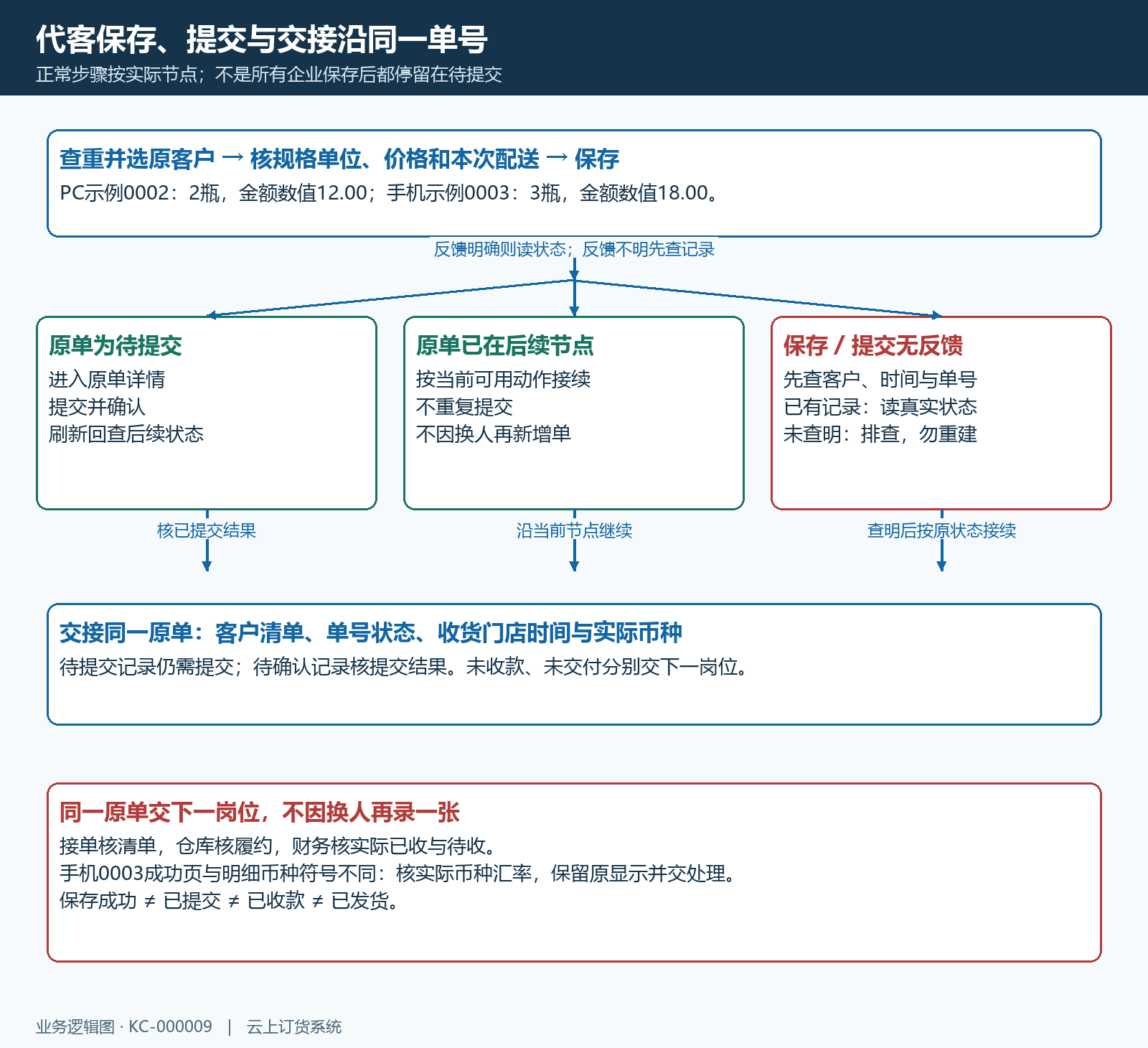Select the line starting with PC示例0002
Viewport: 1148px width, 1048px height.
click(391, 193)
